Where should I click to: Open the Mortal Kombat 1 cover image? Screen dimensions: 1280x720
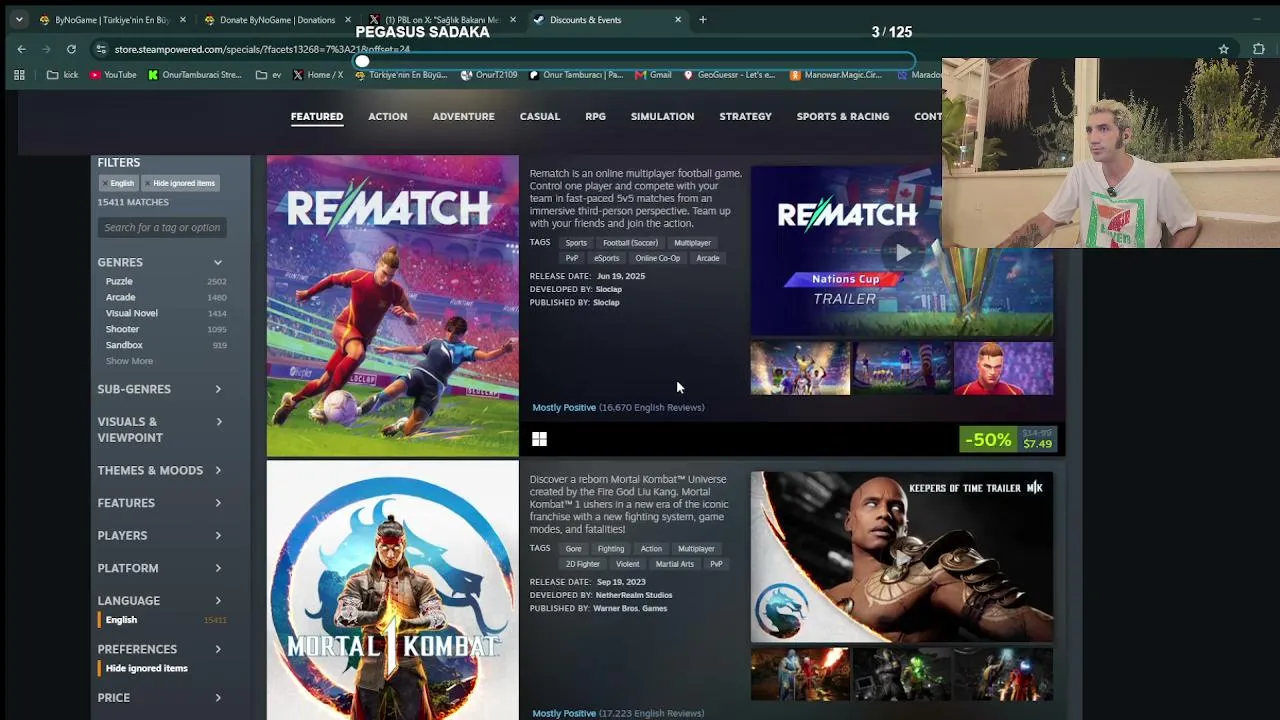(393, 590)
